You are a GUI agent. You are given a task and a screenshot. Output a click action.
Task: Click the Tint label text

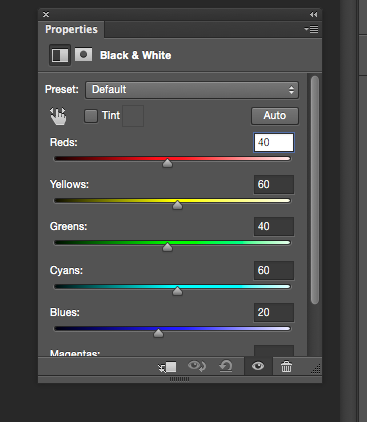tap(111, 115)
